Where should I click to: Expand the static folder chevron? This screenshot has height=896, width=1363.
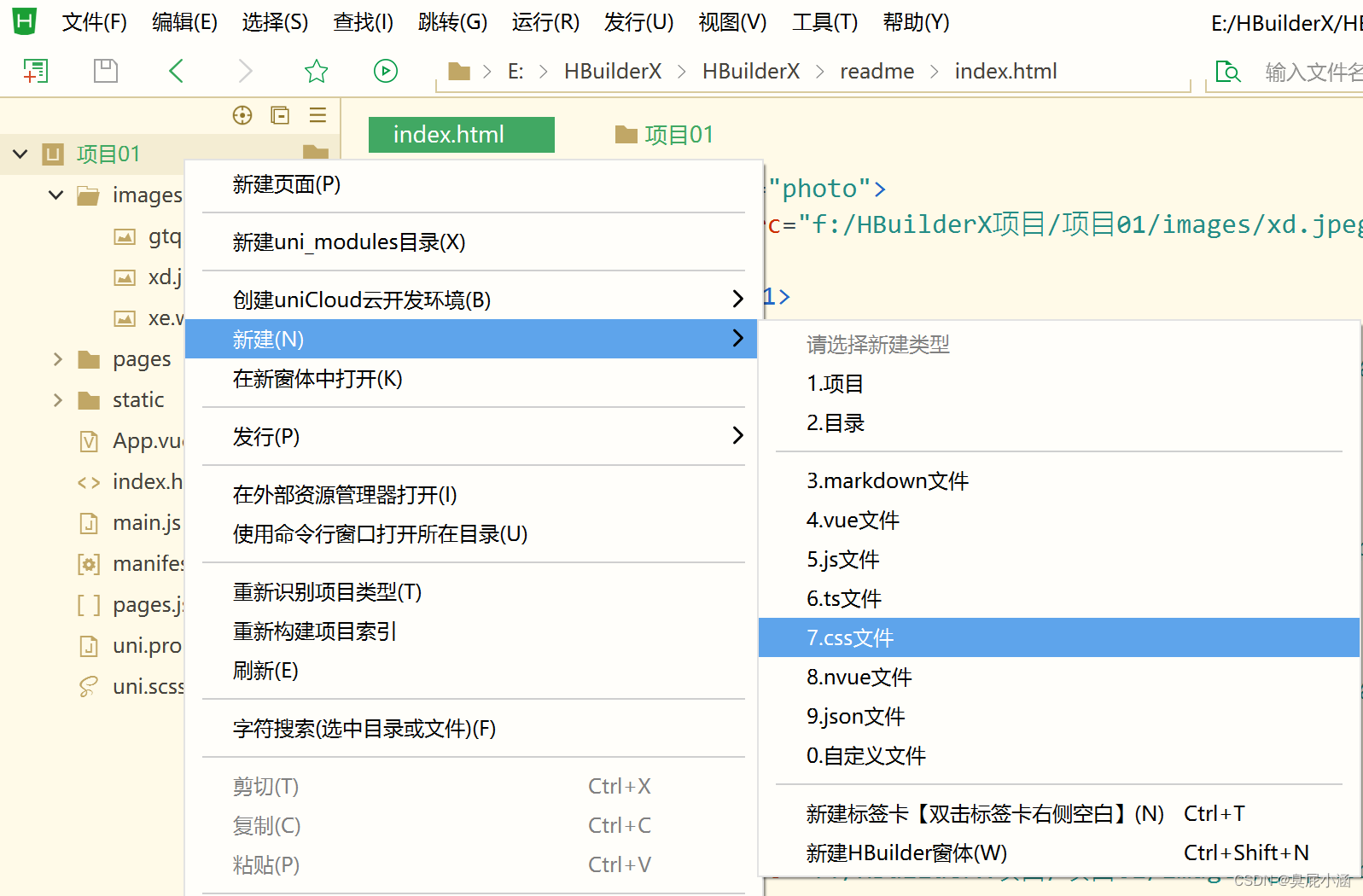[x=58, y=400]
